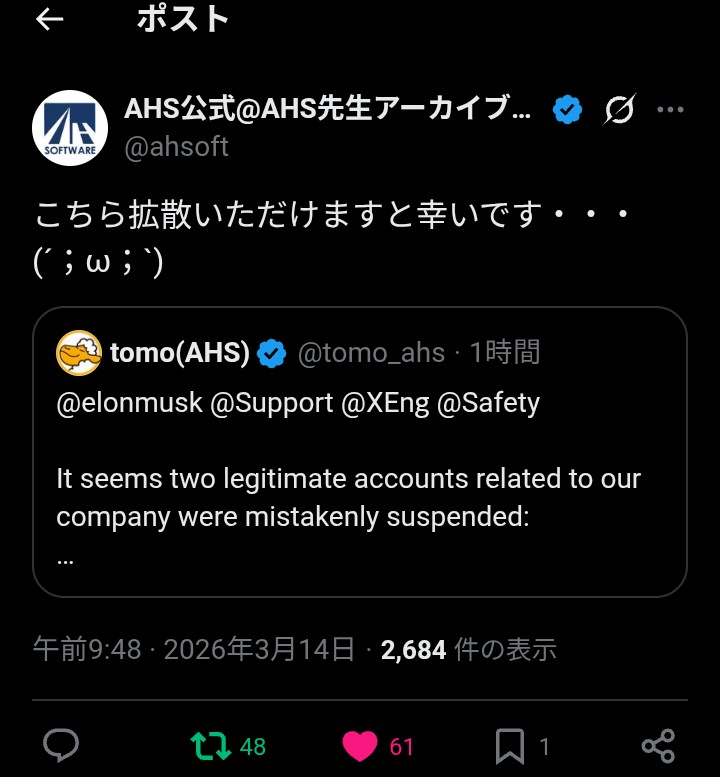Open the @tomo_ahs handle
This screenshot has height=777, width=720.
pos(371,353)
